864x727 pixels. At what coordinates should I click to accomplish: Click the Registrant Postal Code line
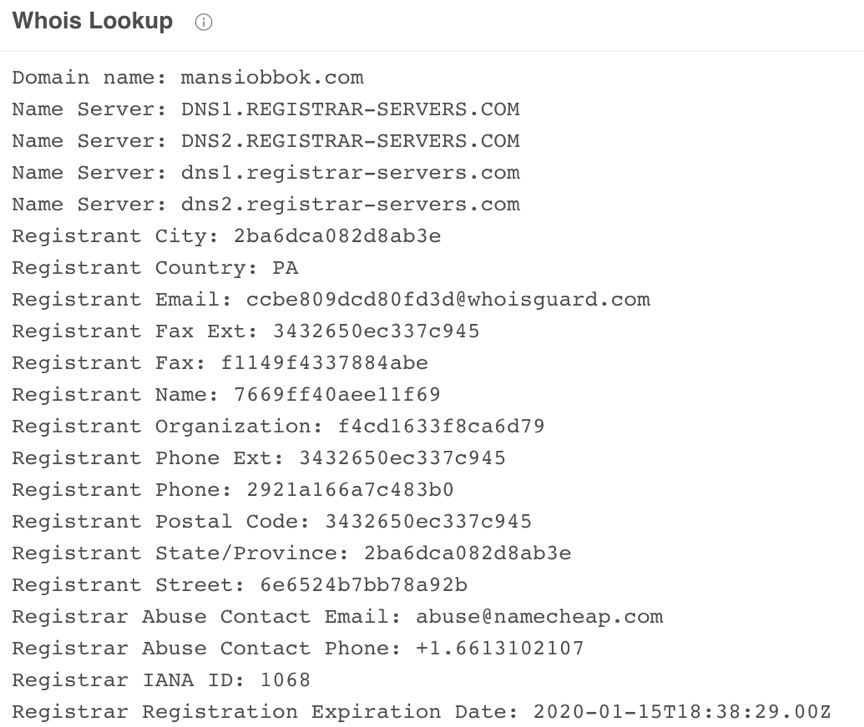(272, 521)
